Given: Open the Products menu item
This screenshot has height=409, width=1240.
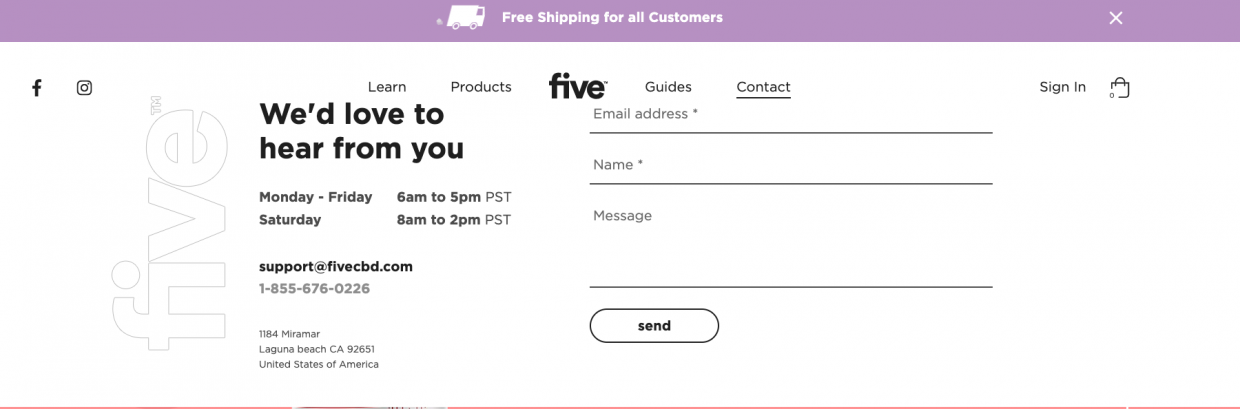Looking at the screenshot, I should pos(481,87).
